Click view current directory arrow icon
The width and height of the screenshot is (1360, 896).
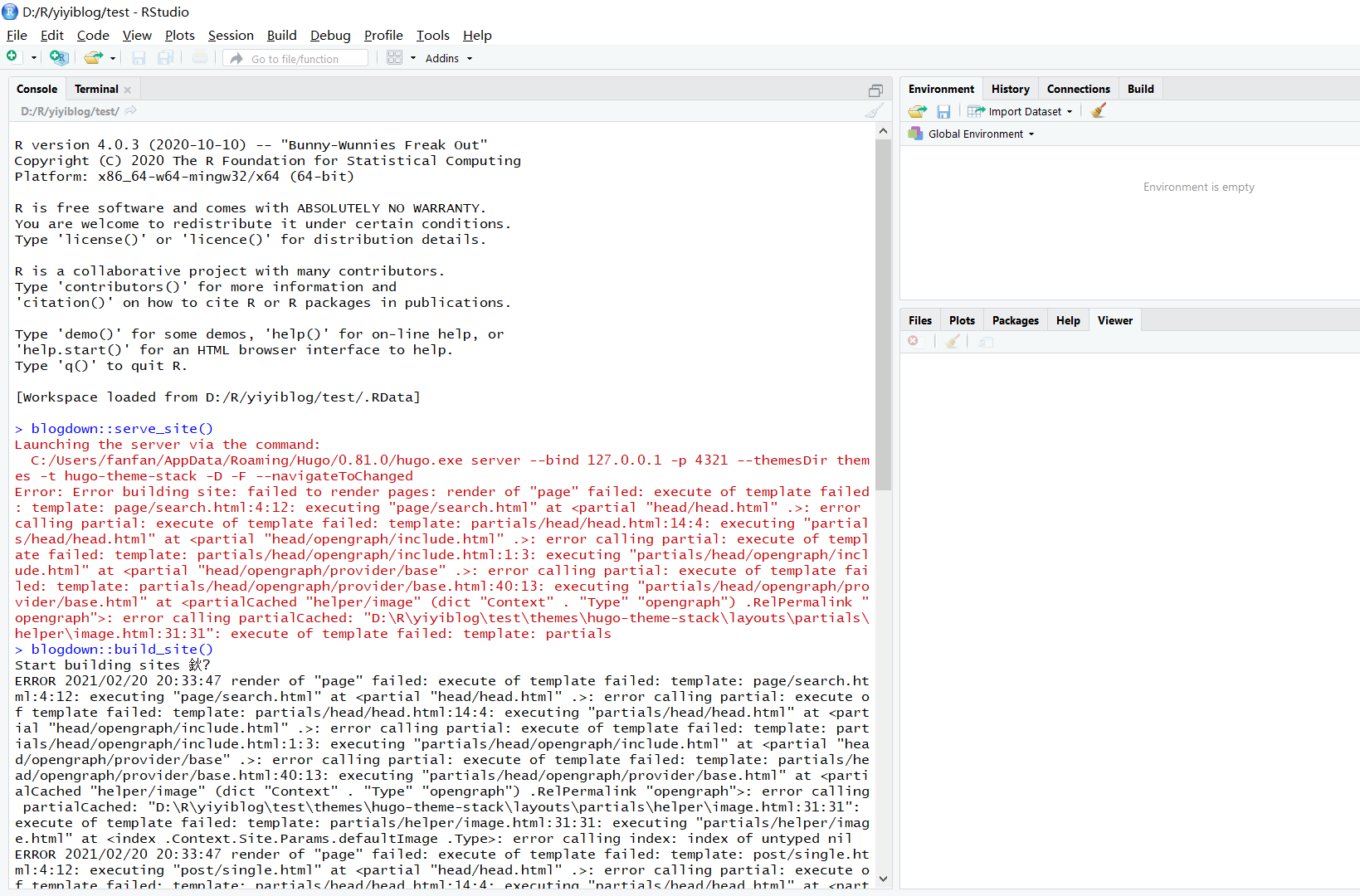(x=131, y=110)
